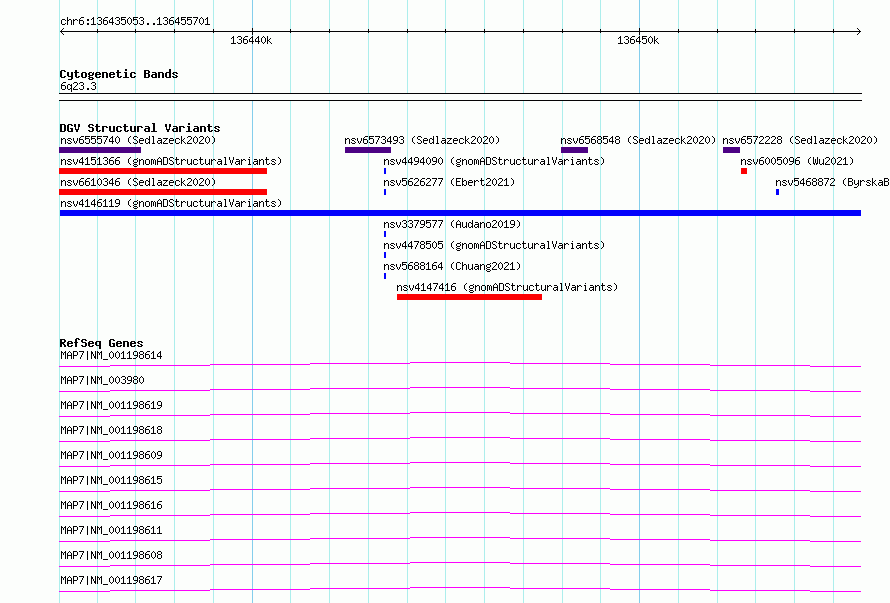The width and height of the screenshot is (890, 603).
Task: Select the RefSeq Genes track title
Action: coord(101,343)
